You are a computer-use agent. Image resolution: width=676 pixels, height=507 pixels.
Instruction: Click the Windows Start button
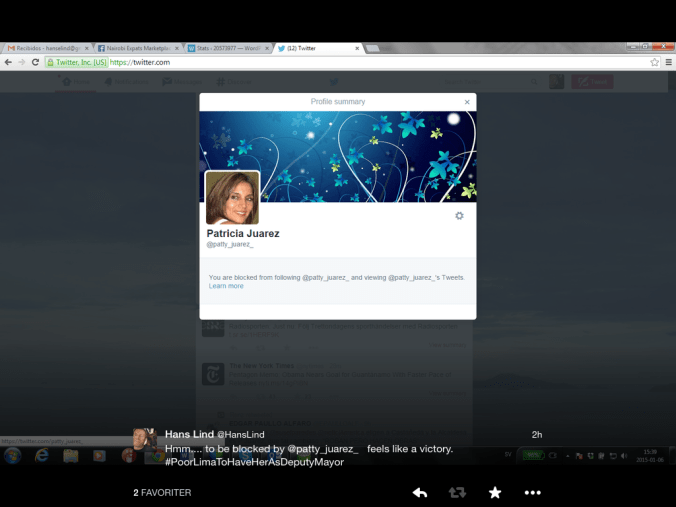point(12,455)
